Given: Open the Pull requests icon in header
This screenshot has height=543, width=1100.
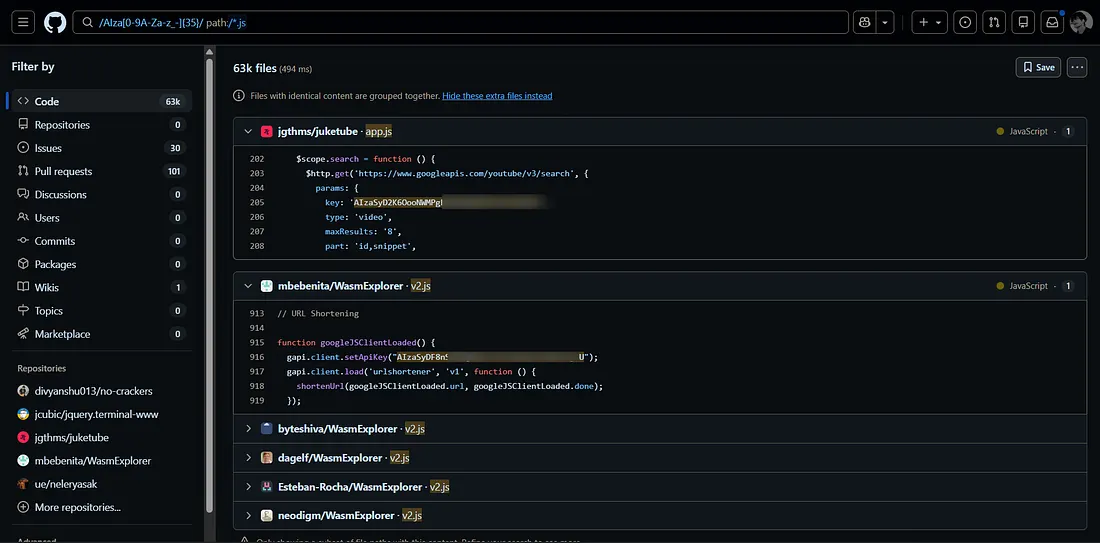Looking at the screenshot, I should 994,22.
